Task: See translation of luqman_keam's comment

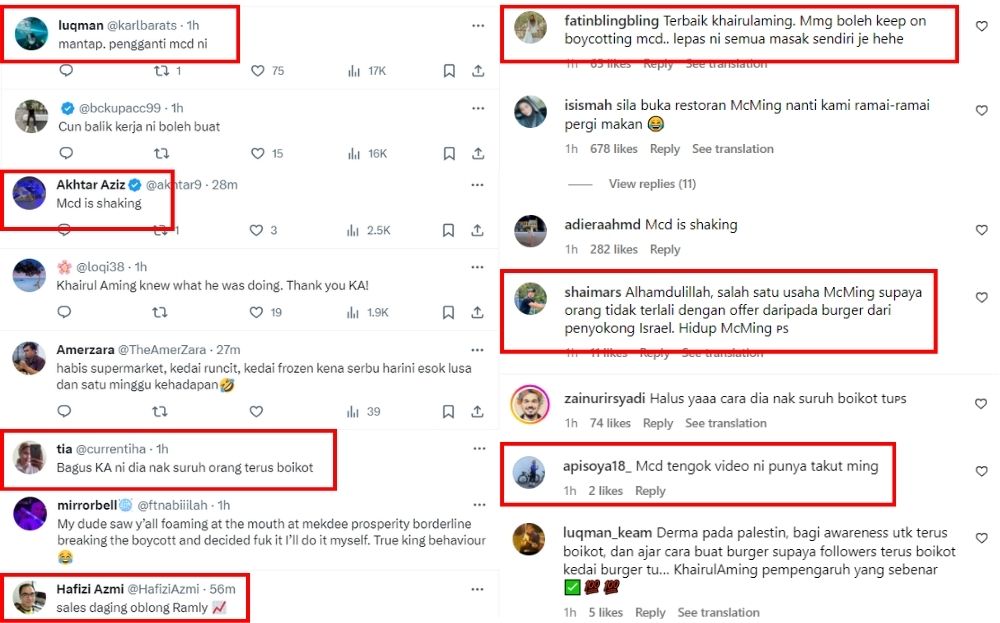Action: (x=718, y=613)
